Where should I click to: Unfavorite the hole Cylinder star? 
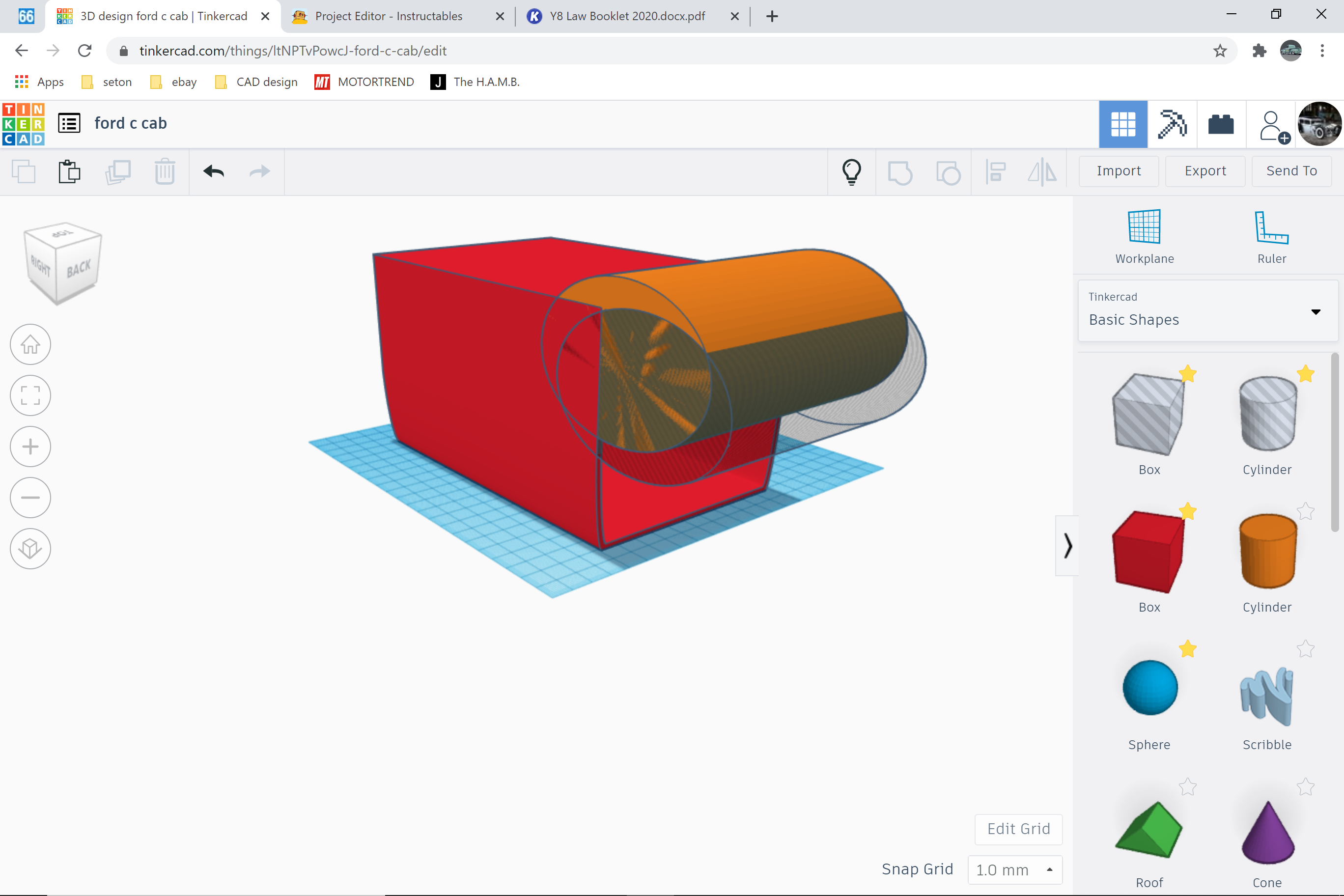(1305, 374)
